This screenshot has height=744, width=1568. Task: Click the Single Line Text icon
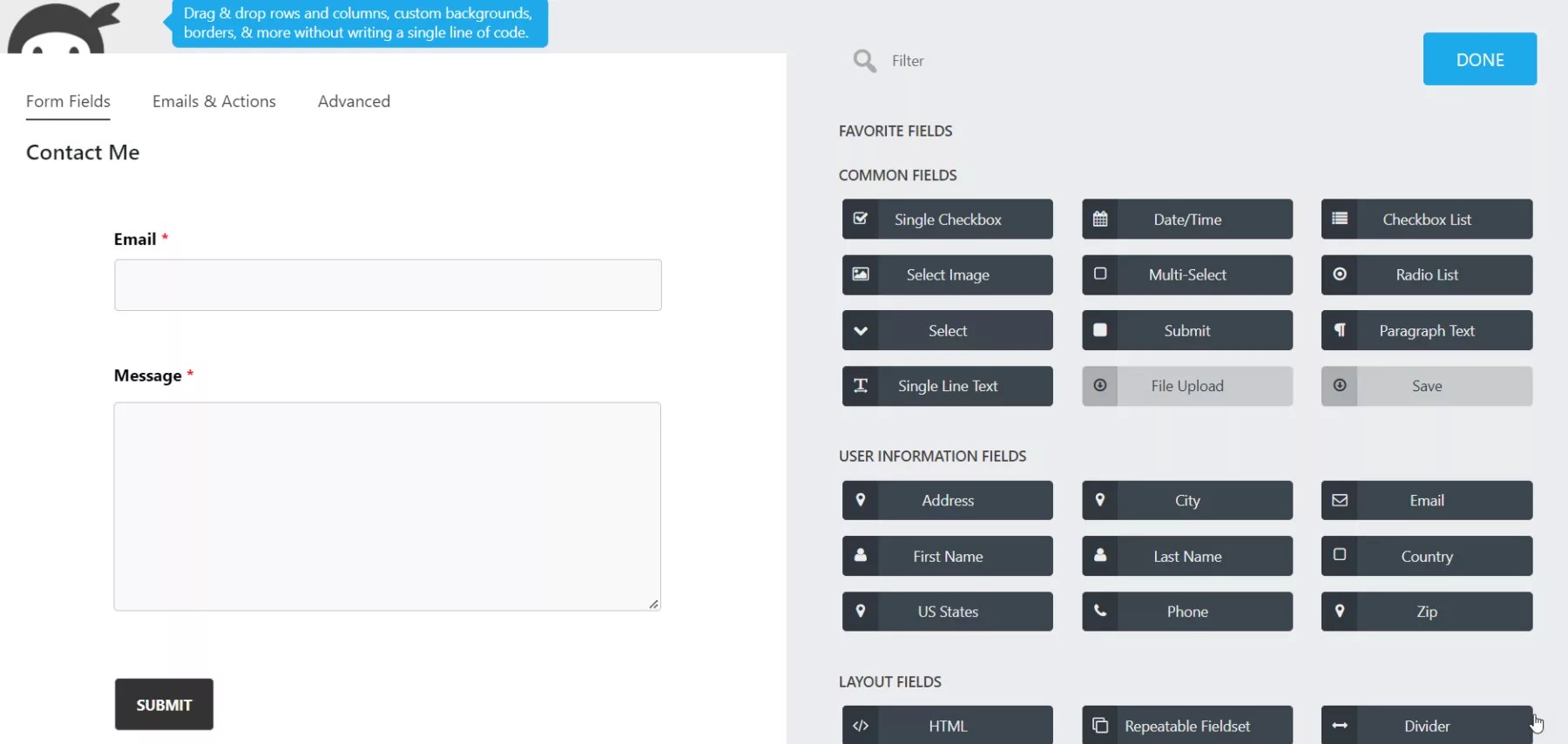861,386
